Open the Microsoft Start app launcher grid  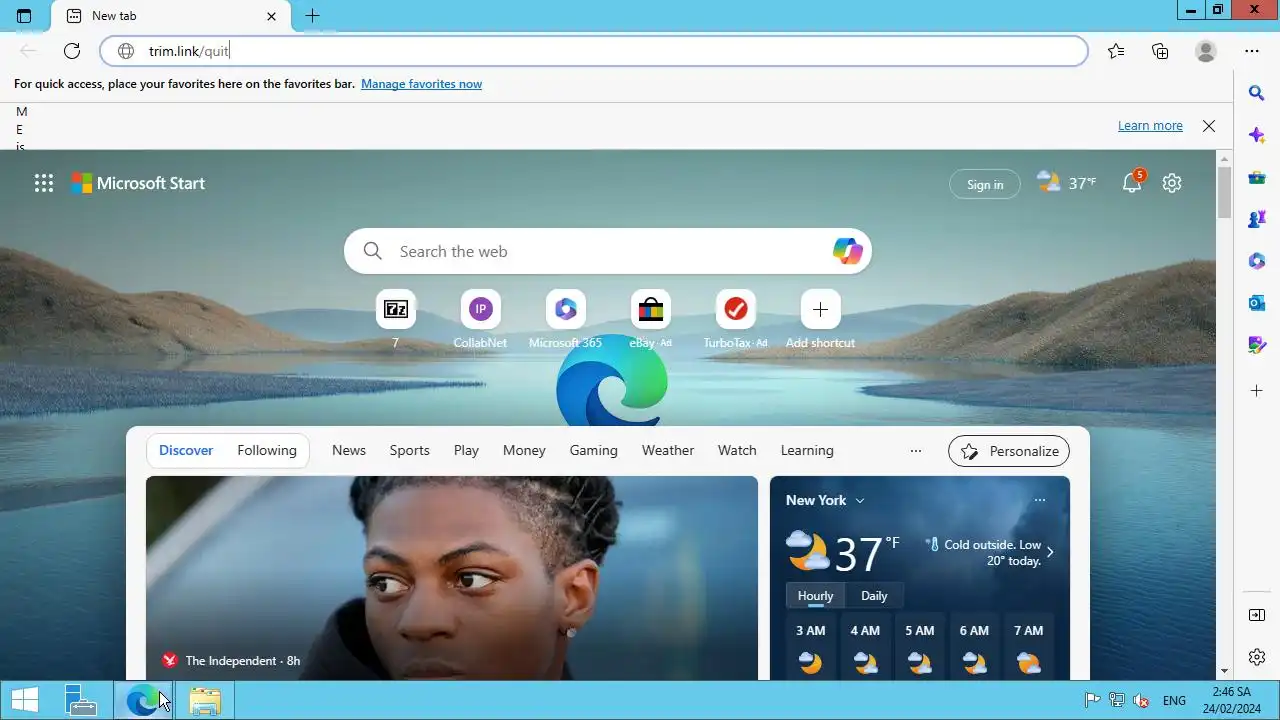pyautogui.click(x=44, y=183)
